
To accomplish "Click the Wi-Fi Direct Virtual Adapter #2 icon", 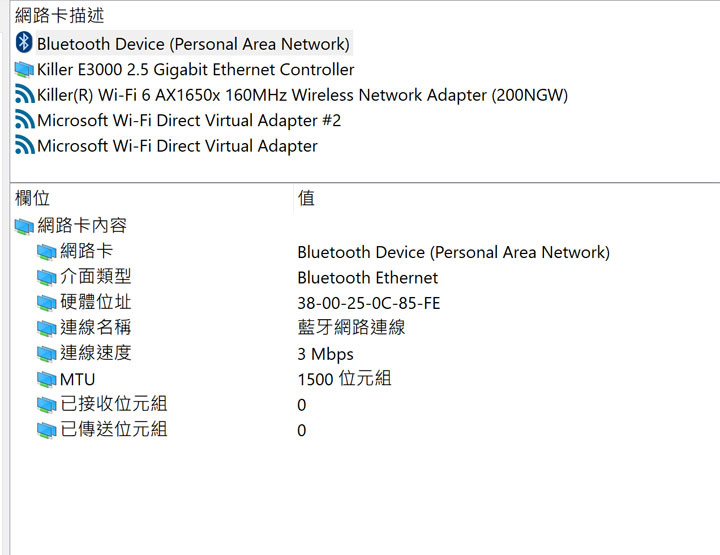I will (24, 120).
